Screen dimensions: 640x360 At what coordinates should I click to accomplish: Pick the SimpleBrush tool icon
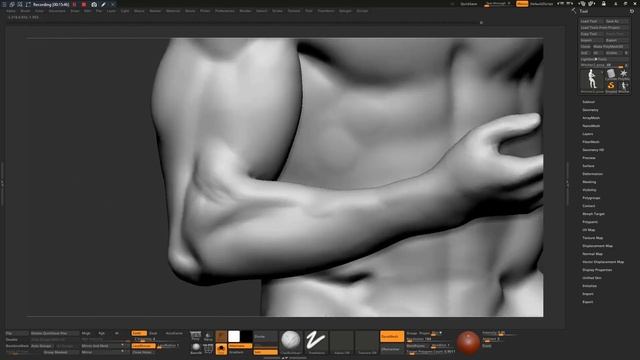(x=611, y=86)
